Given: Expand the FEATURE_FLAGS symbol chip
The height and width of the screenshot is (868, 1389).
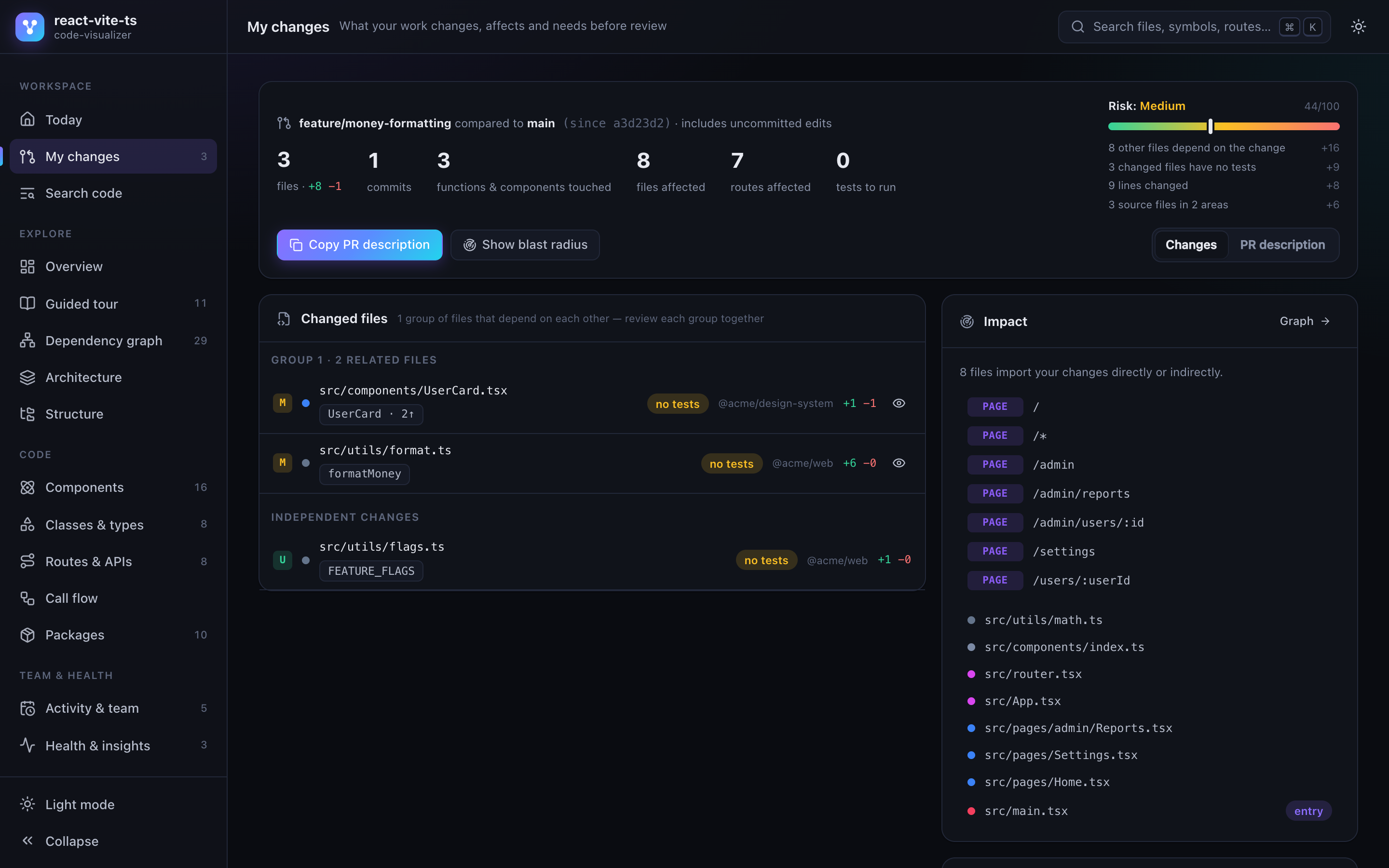Looking at the screenshot, I should point(371,571).
